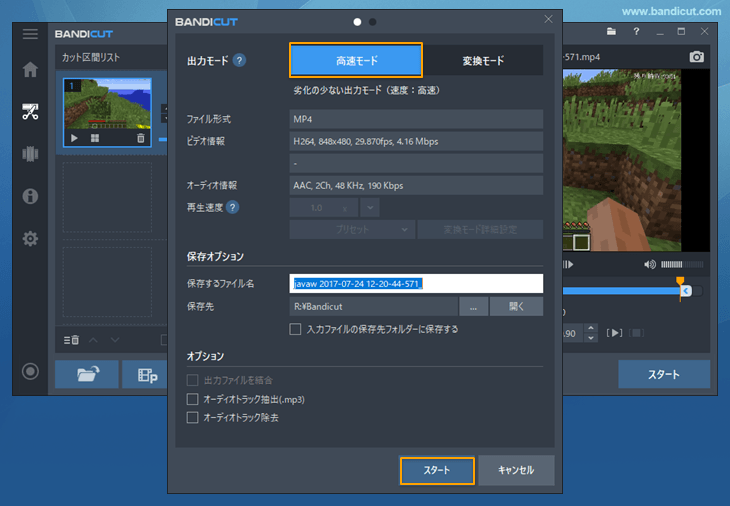Enable extract audio track (.mp3) checkbox

click(x=192, y=399)
